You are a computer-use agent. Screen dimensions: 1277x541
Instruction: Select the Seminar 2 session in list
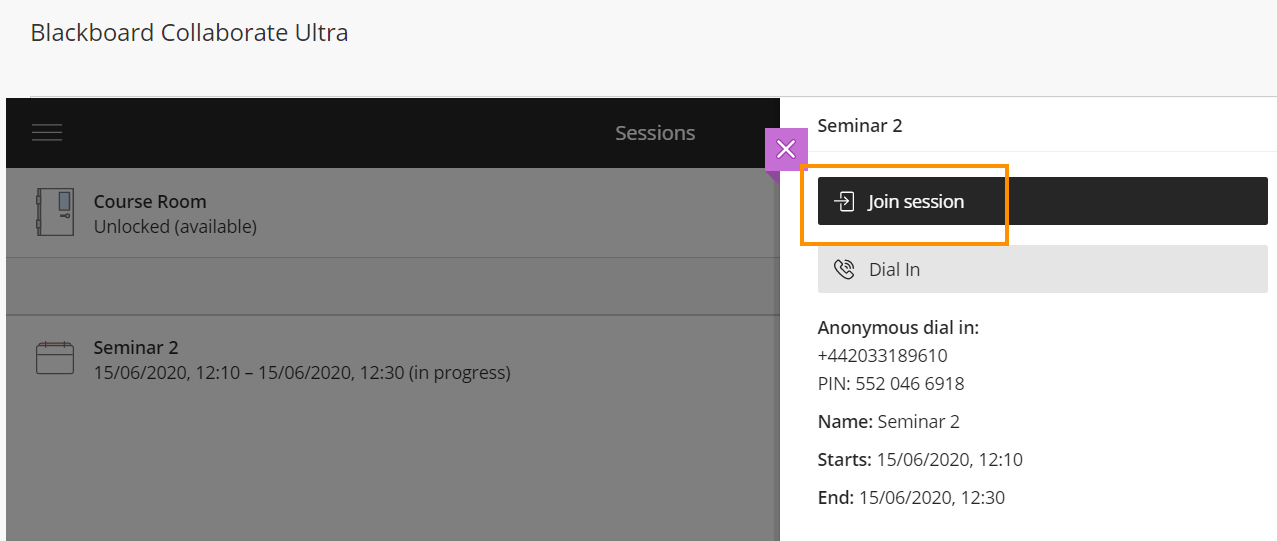136,348
